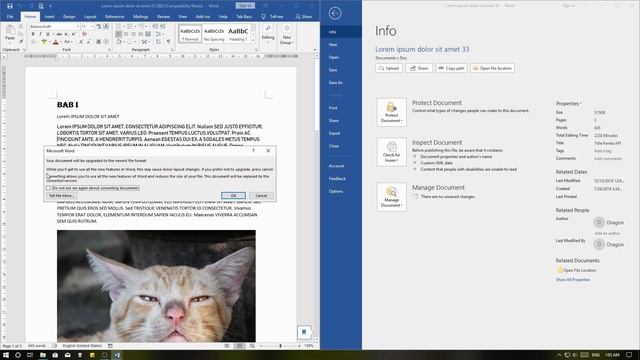
Task: Select the Heading 1 style thumbnail
Action: (238, 33)
